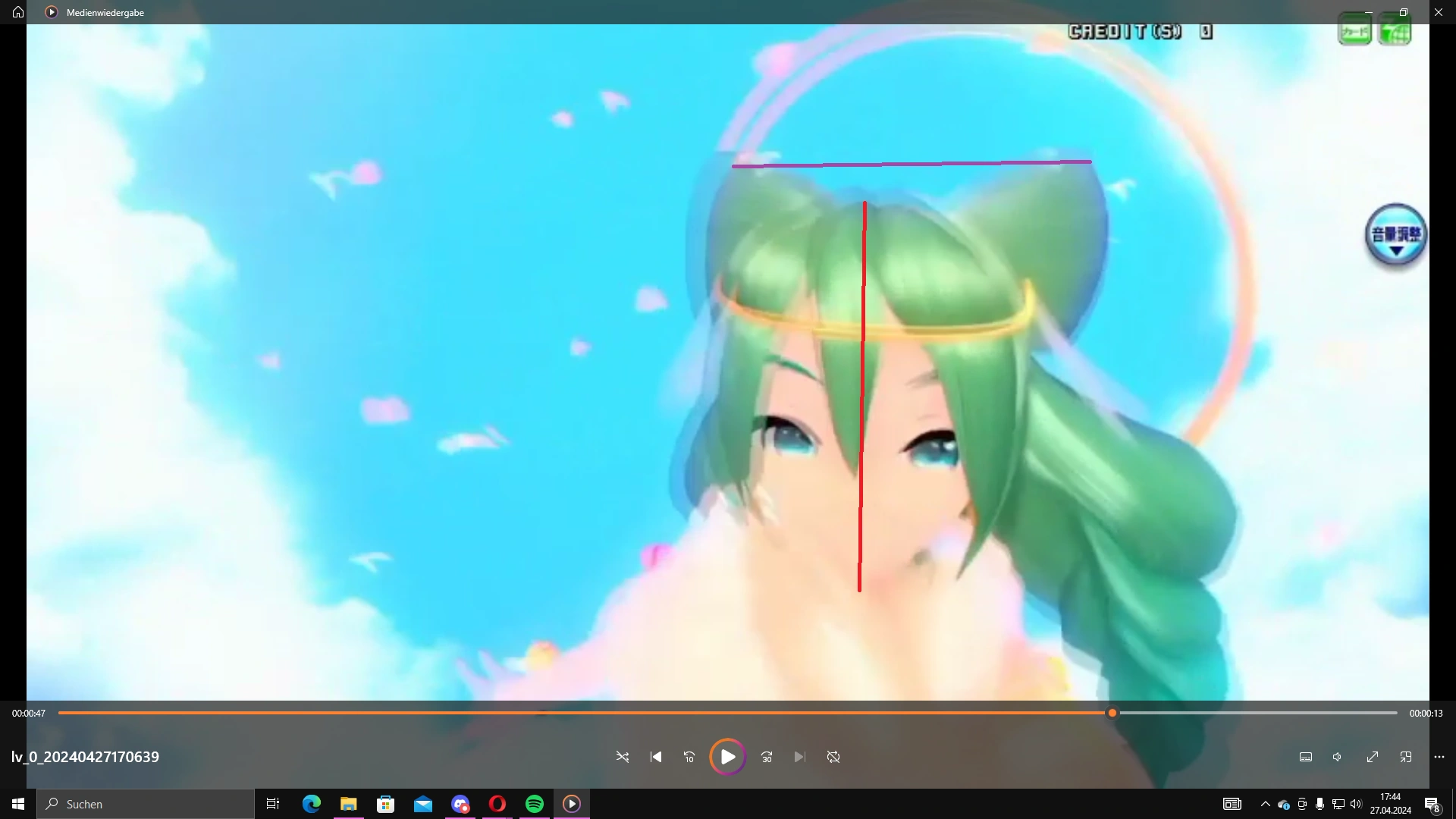
Task: Go to previous track
Action: click(x=656, y=757)
